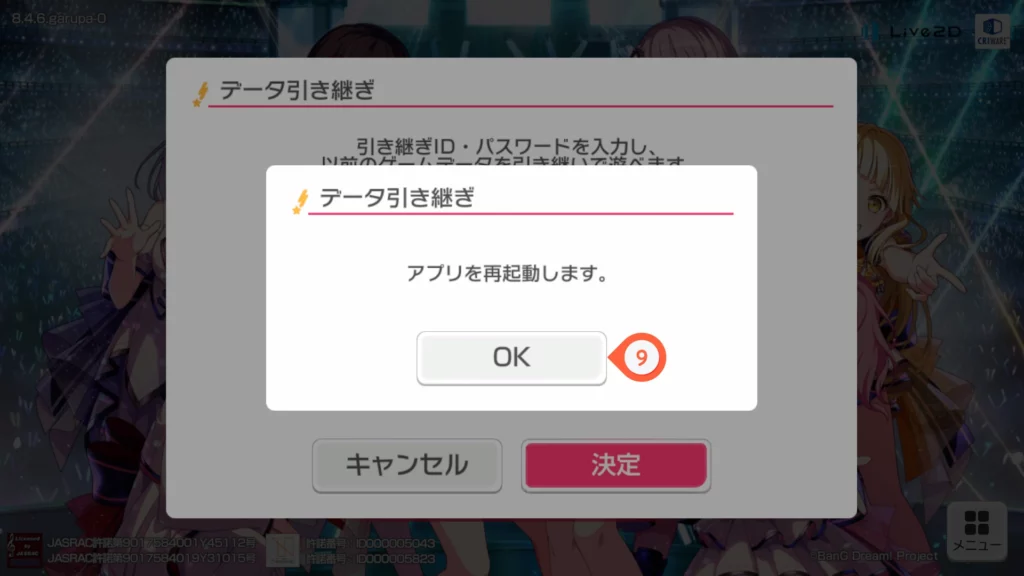Click the JASRAC logo badge
The image size is (1024, 576).
point(24,550)
